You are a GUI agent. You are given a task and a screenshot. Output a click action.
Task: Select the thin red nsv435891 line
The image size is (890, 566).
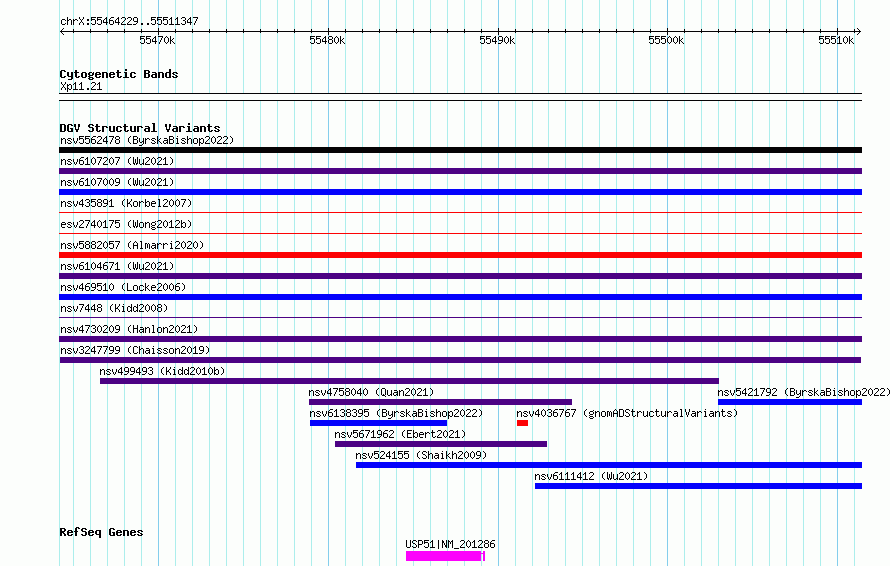coord(460,212)
